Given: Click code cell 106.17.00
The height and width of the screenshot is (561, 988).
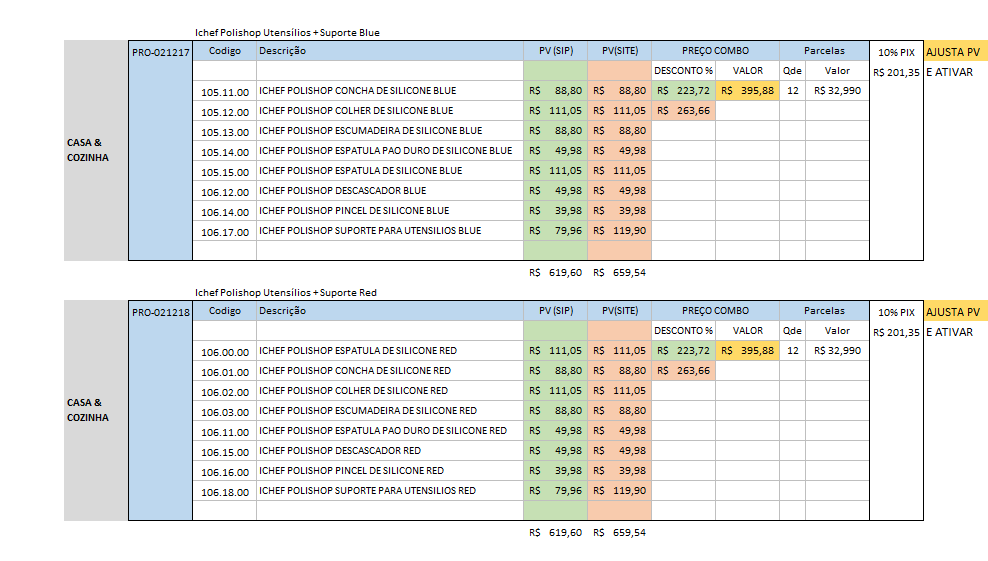Looking at the screenshot, I should click(x=224, y=231).
